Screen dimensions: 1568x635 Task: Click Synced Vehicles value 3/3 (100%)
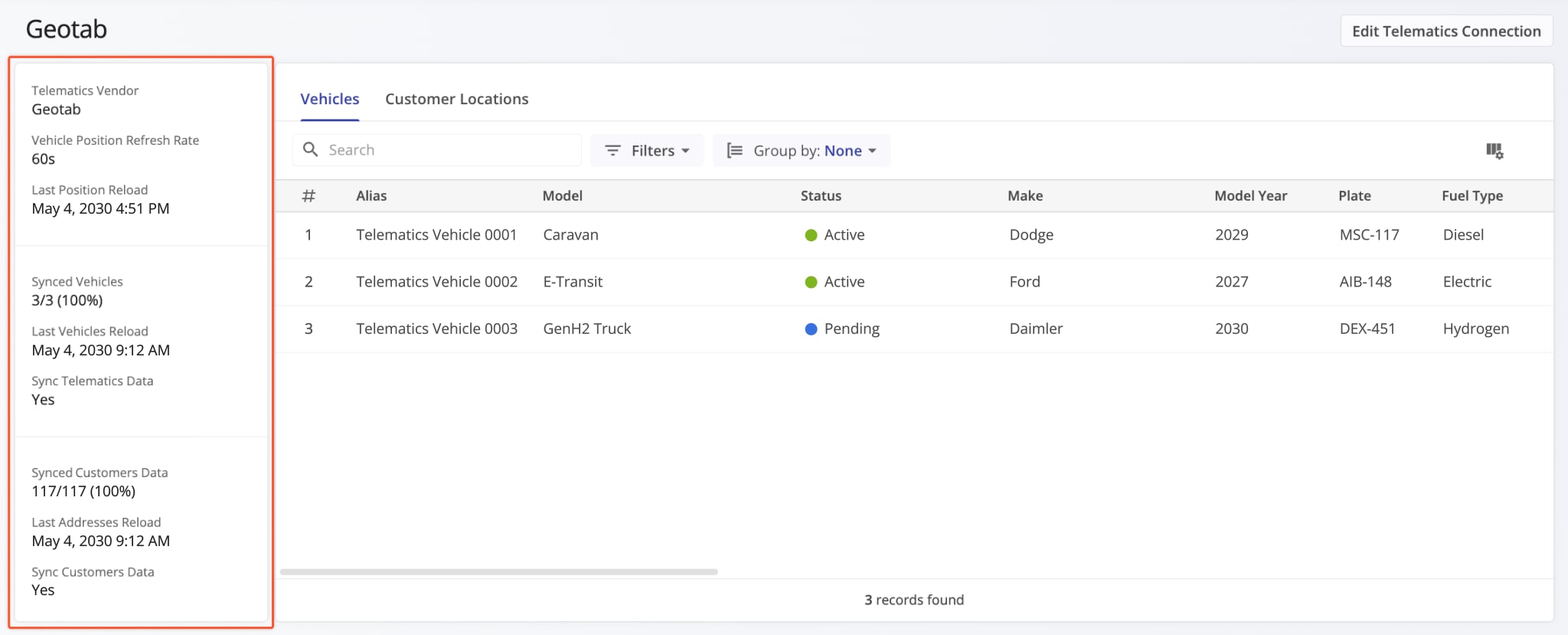pyautogui.click(x=67, y=300)
